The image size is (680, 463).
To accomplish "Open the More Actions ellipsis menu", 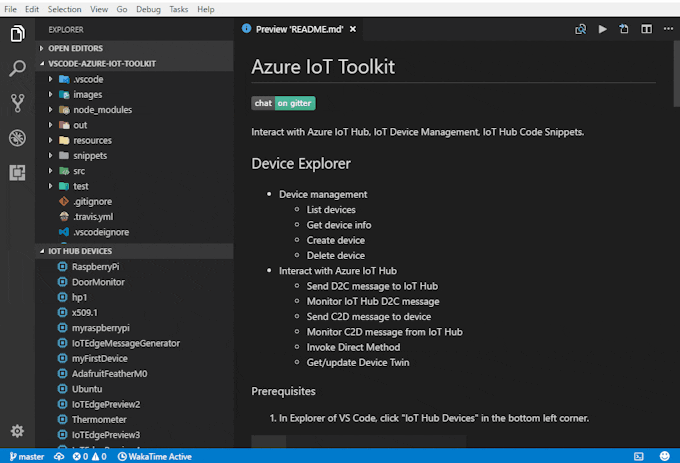I will pos(668,29).
